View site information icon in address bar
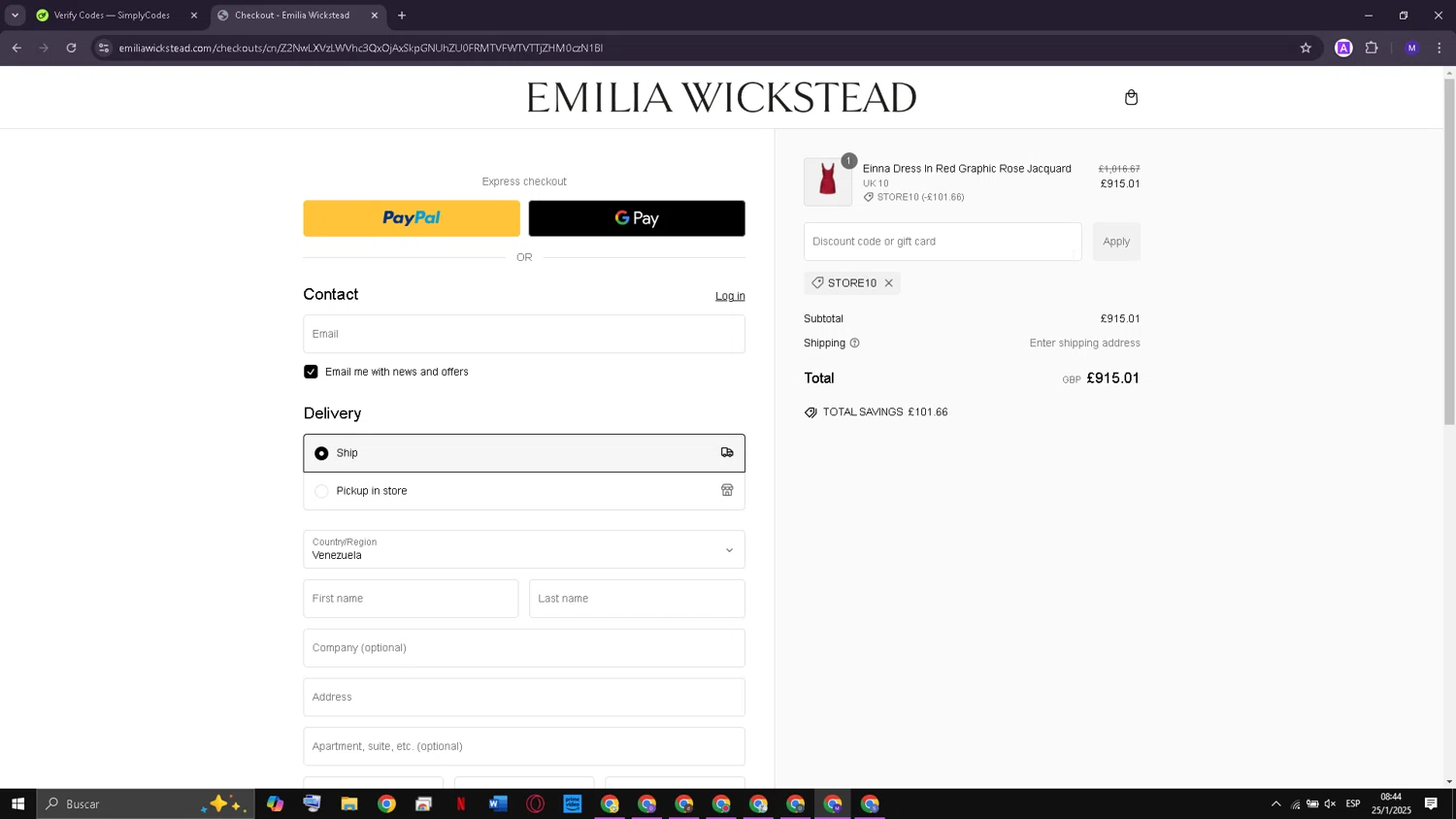 [104, 48]
